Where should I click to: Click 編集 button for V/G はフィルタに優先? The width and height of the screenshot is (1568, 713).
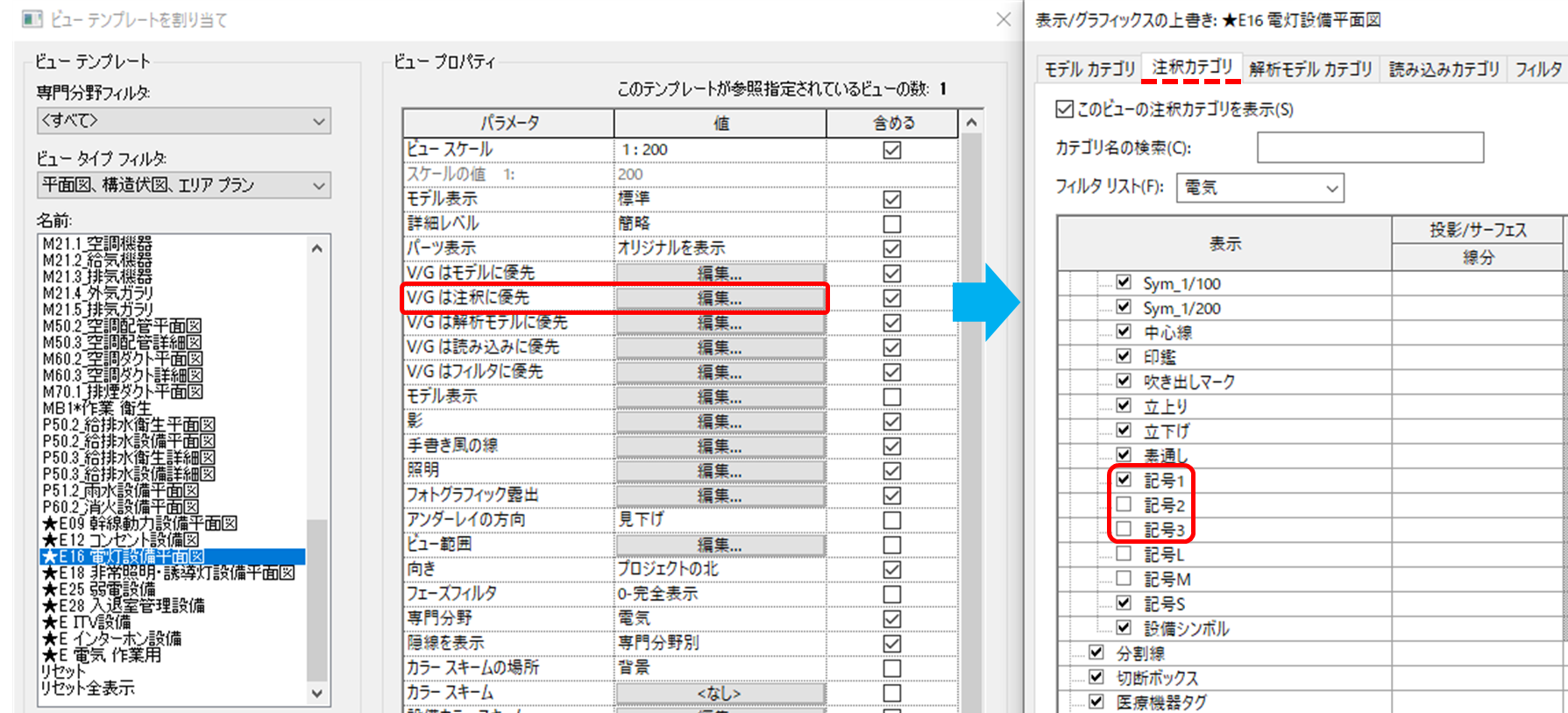[720, 372]
